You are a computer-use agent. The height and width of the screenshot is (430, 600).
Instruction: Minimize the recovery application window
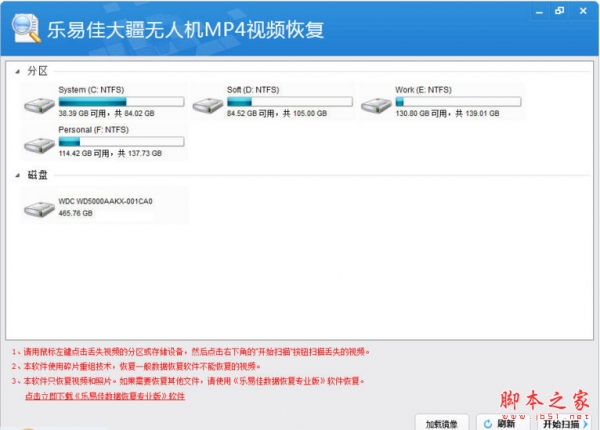[539, 11]
